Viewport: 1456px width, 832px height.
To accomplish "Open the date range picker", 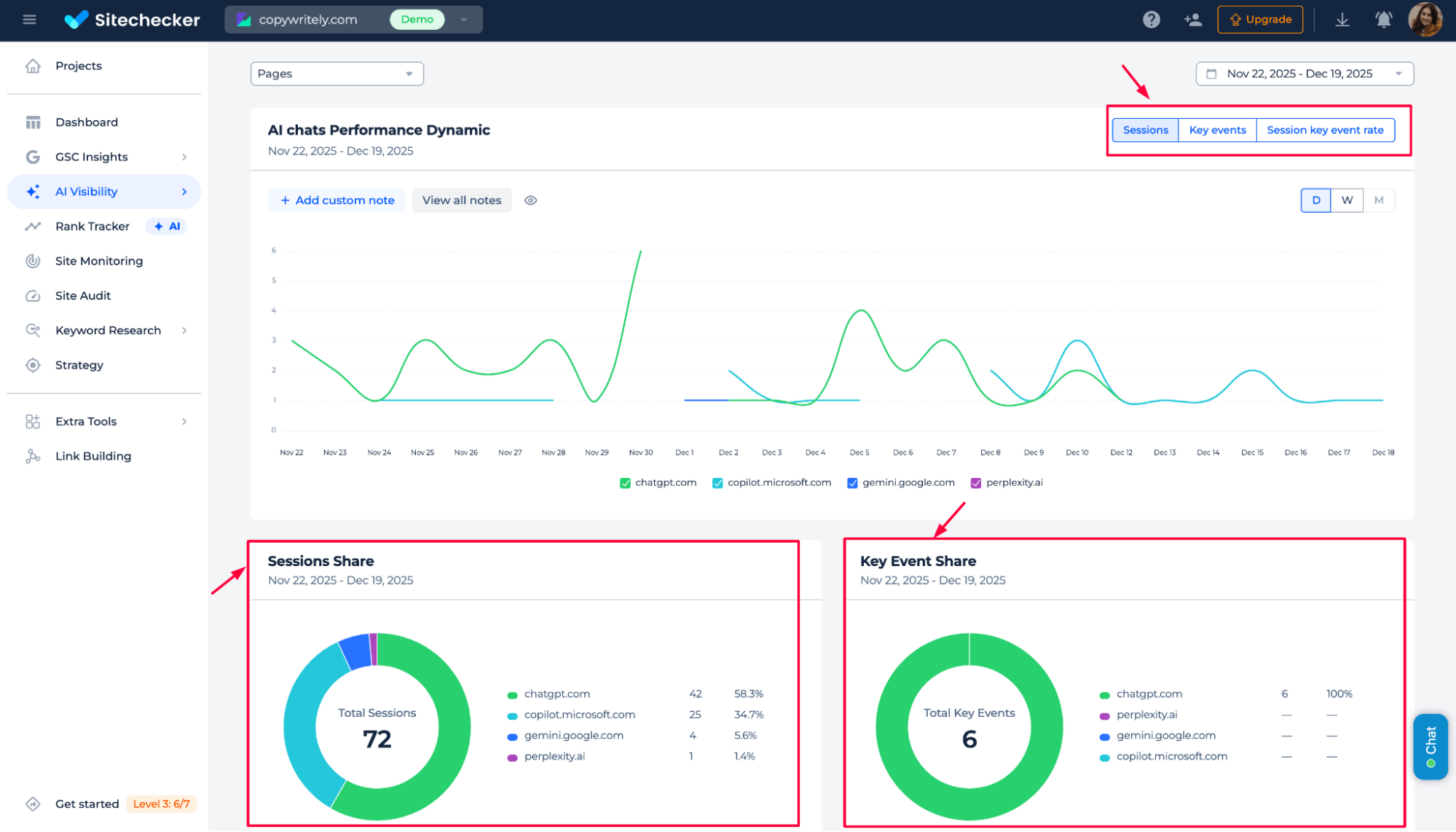I will pyautogui.click(x=1304, y=74).
